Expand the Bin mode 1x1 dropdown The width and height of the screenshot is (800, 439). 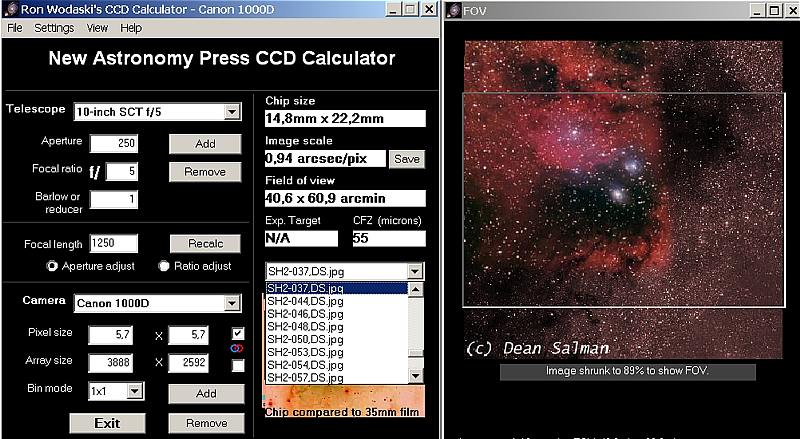click(135, 391)
